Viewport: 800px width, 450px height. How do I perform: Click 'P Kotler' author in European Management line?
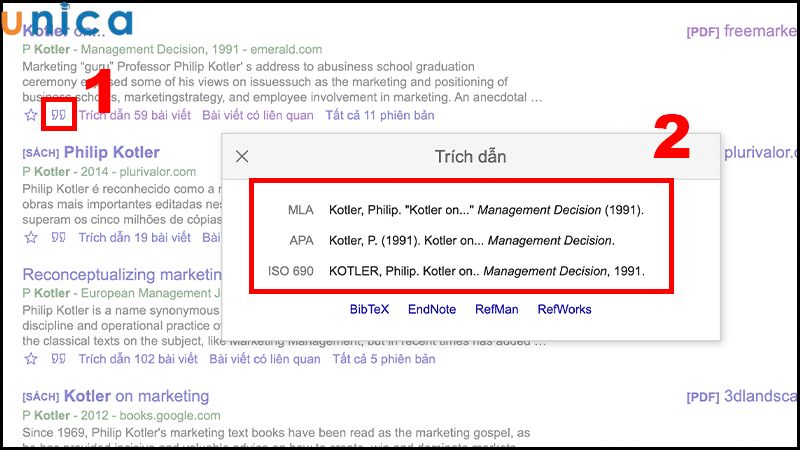click(x=46, y=293)
